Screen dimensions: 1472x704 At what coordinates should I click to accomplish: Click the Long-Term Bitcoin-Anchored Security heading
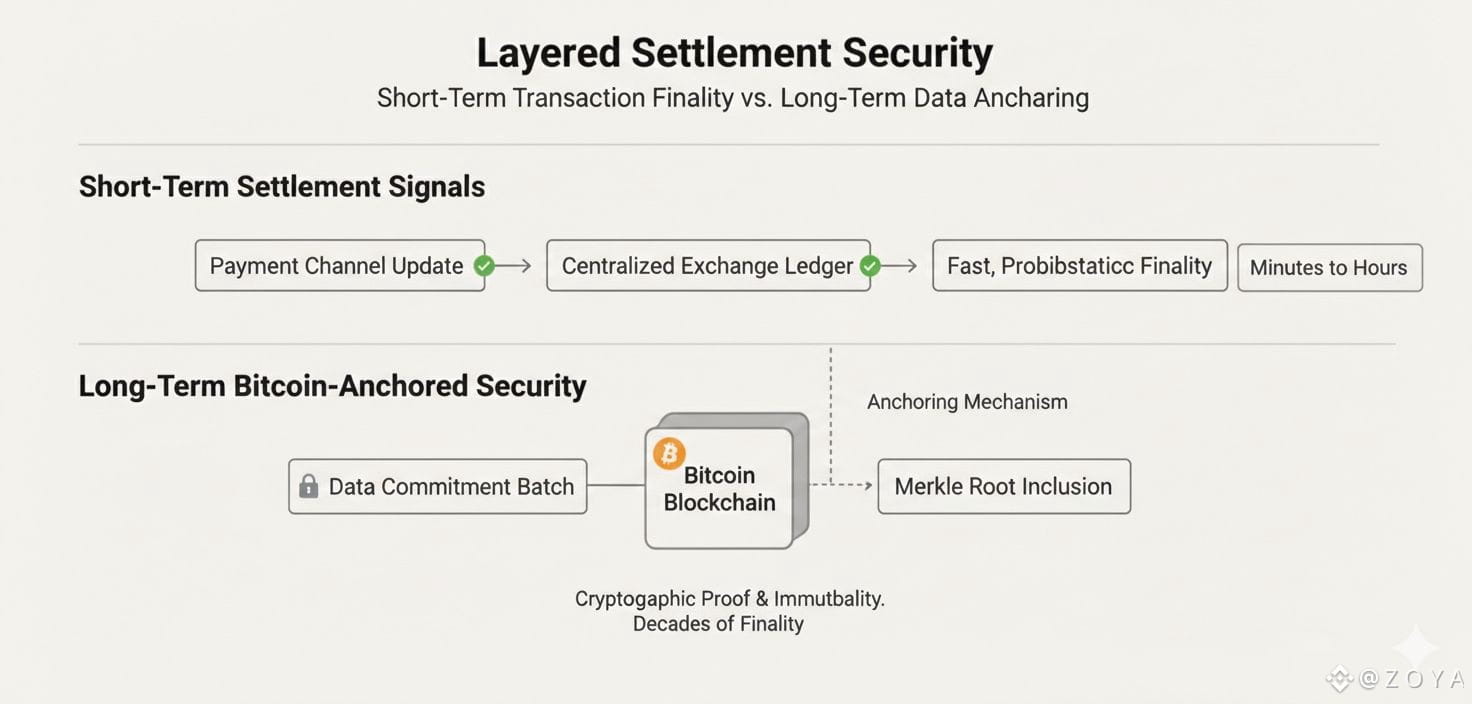(332, 386)
